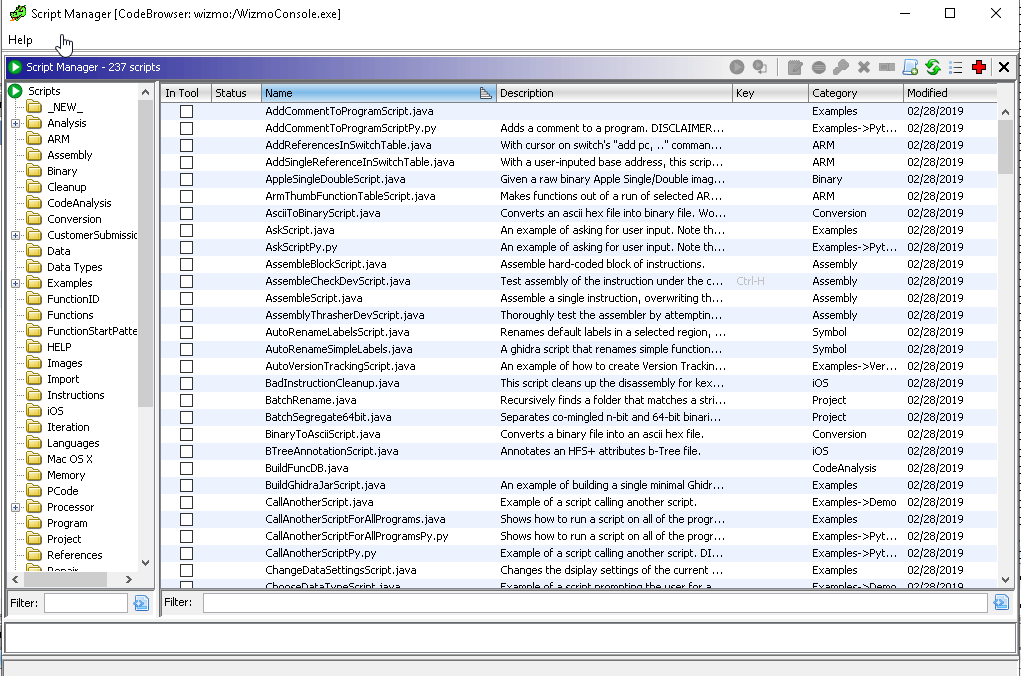This screenshot has width=1021, height=676.
Task: Open the Script Directories list icon
Action: click(956, 67)
